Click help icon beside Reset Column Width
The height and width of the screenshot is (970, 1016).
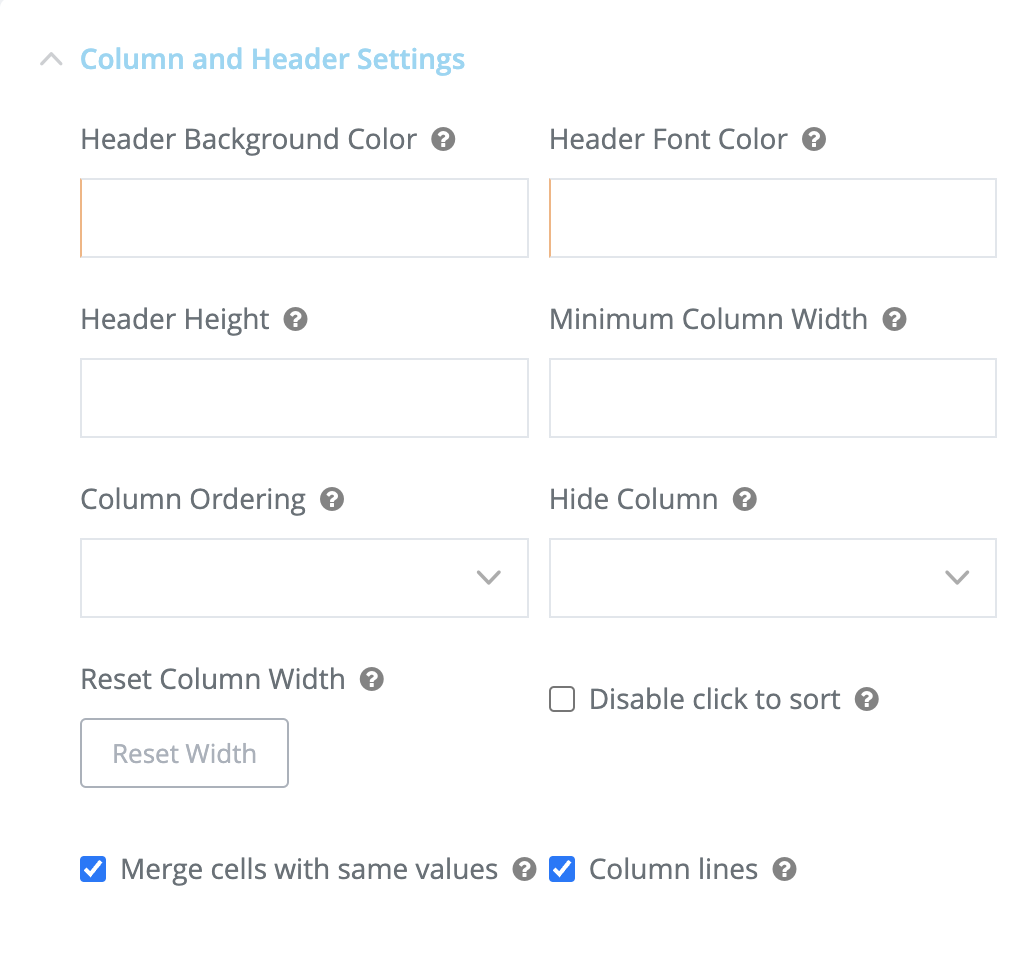point(372,680)
